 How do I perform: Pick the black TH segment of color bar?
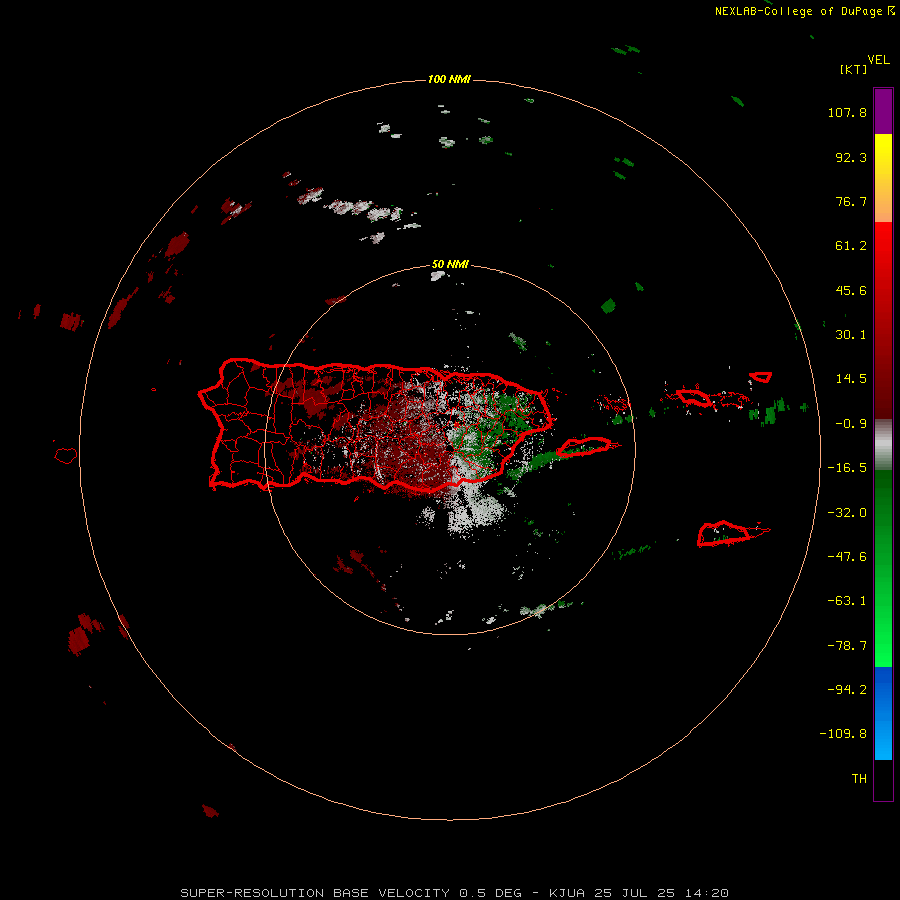[x=883, y=779]
